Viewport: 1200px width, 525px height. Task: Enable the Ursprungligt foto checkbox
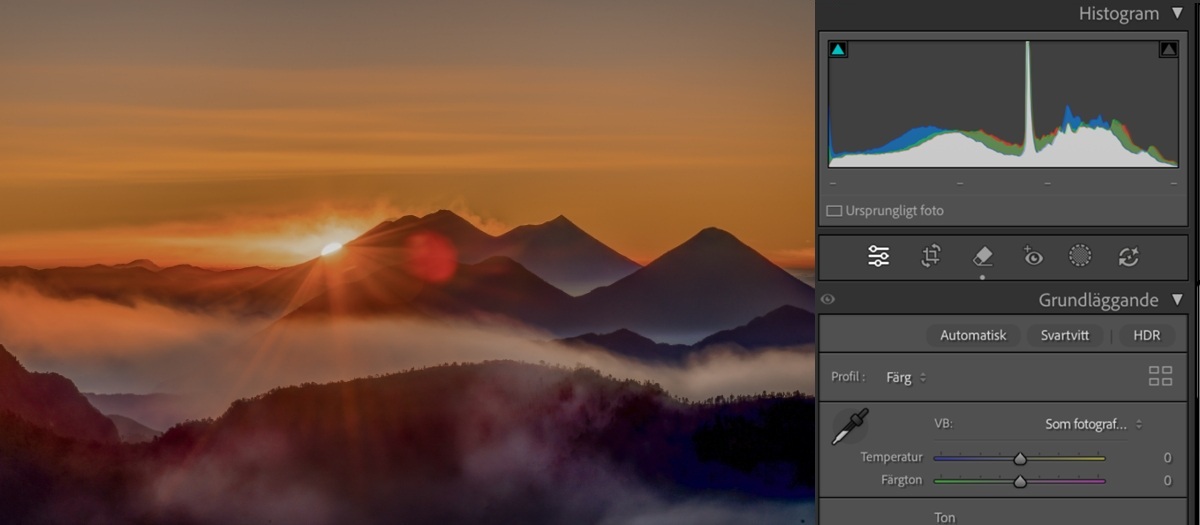tap(834, 211)
